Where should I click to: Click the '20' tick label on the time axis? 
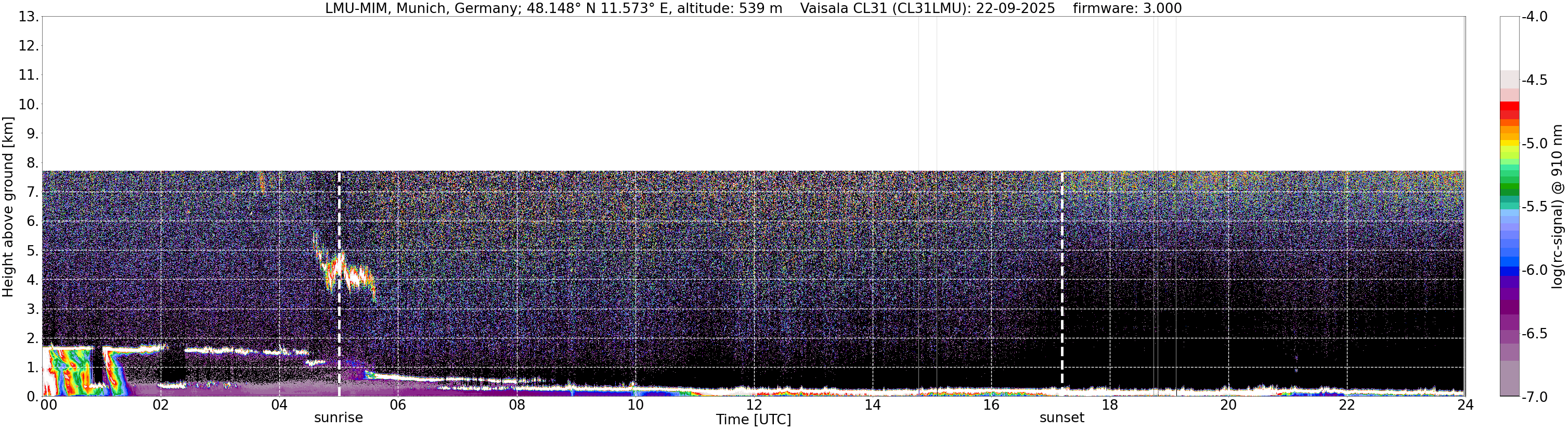pos(1228,405)
